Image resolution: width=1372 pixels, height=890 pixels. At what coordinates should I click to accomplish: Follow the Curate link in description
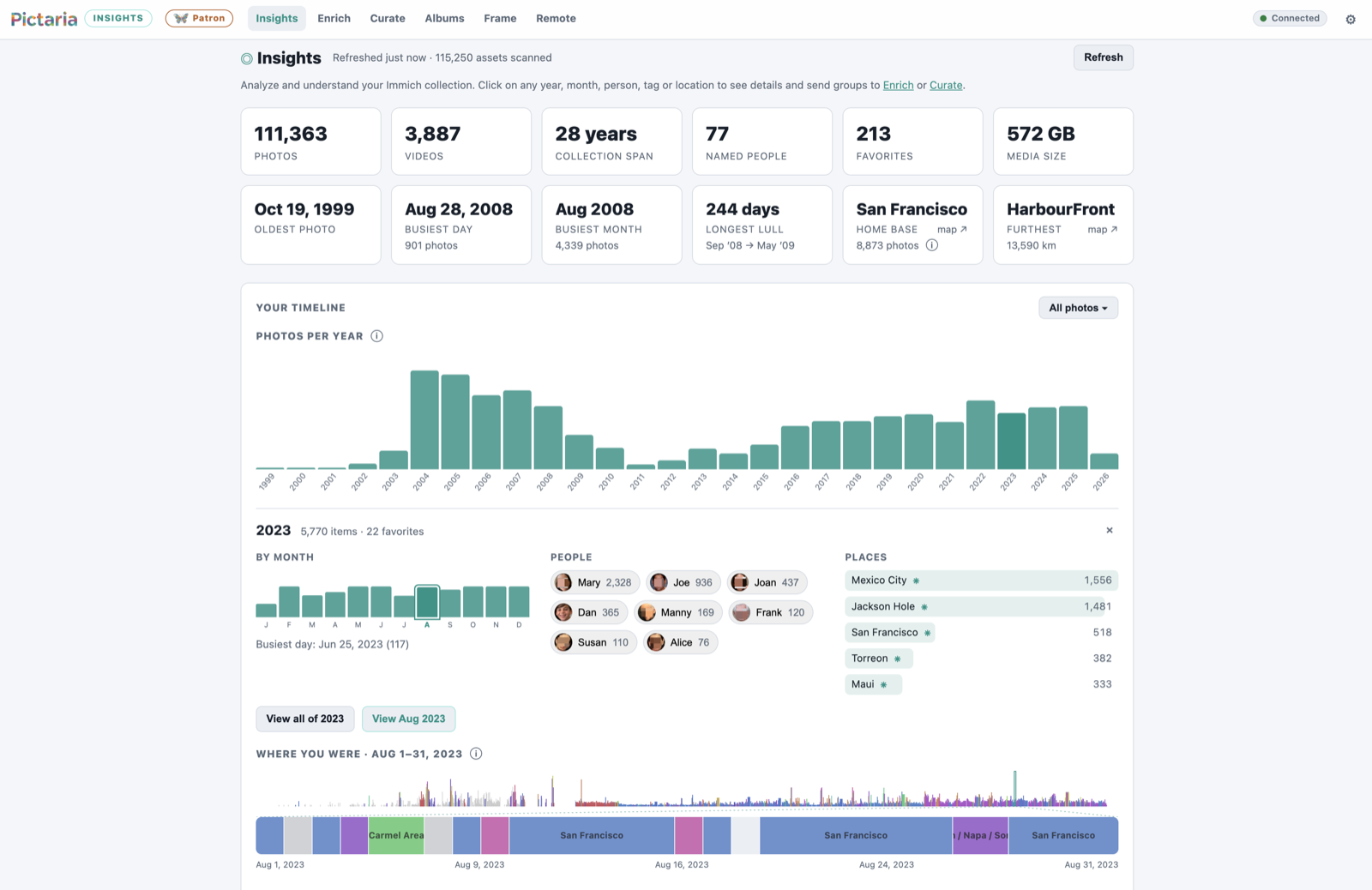946,85
